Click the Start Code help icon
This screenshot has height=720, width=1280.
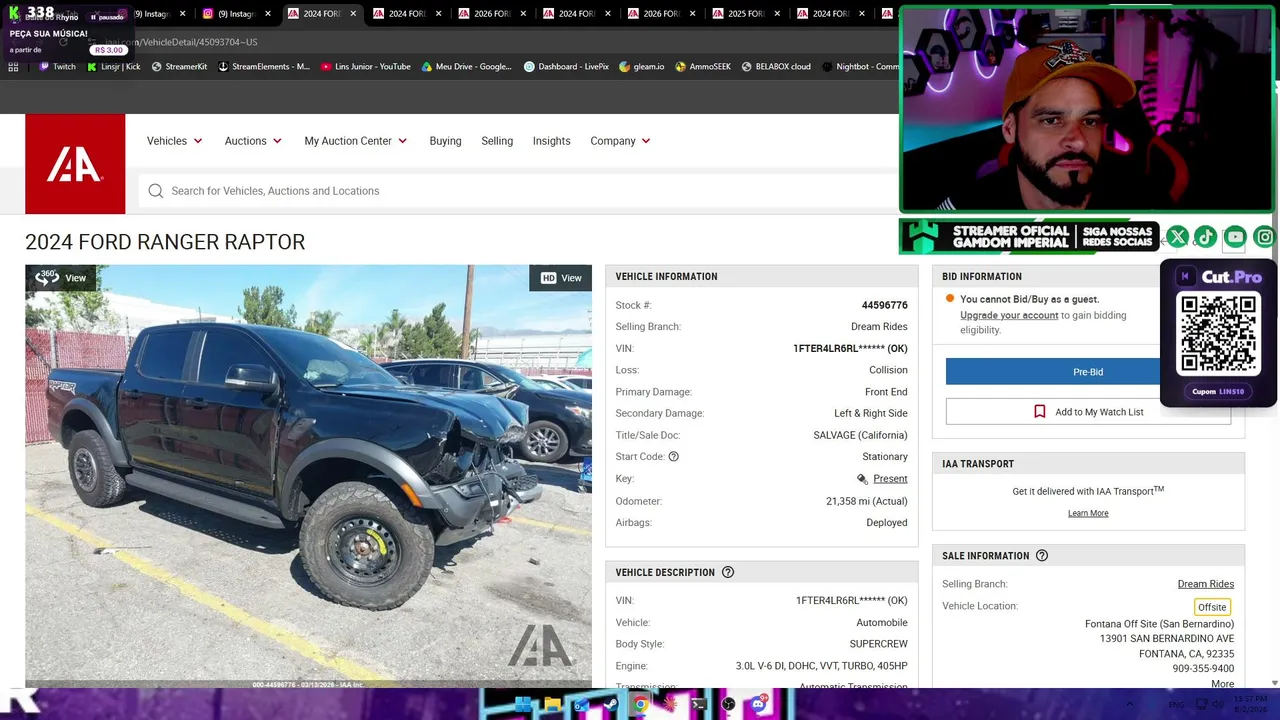pyautogui.click(x=674, y=457)
